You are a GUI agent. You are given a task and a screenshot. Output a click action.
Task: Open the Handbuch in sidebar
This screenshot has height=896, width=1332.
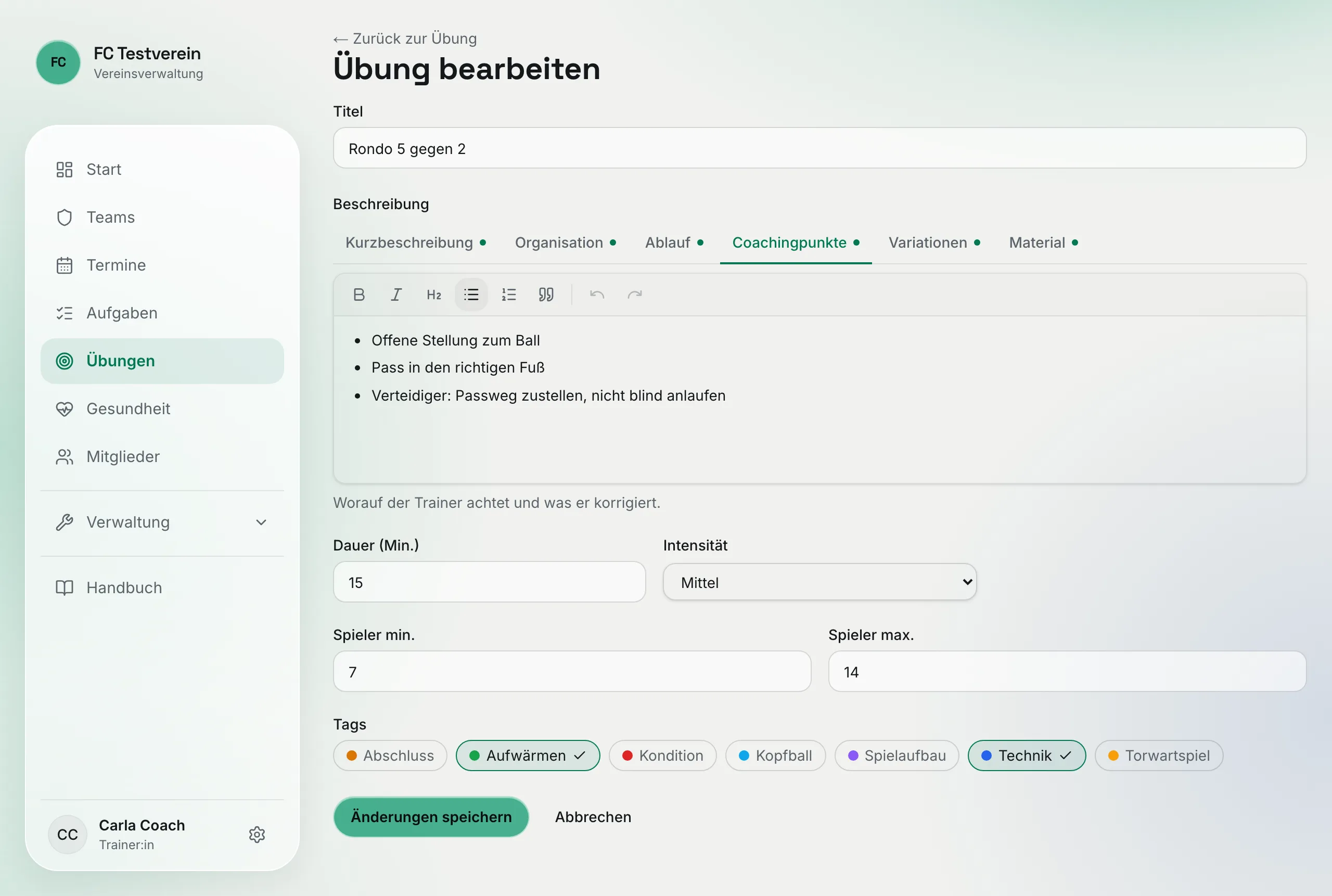coord(162,588)
